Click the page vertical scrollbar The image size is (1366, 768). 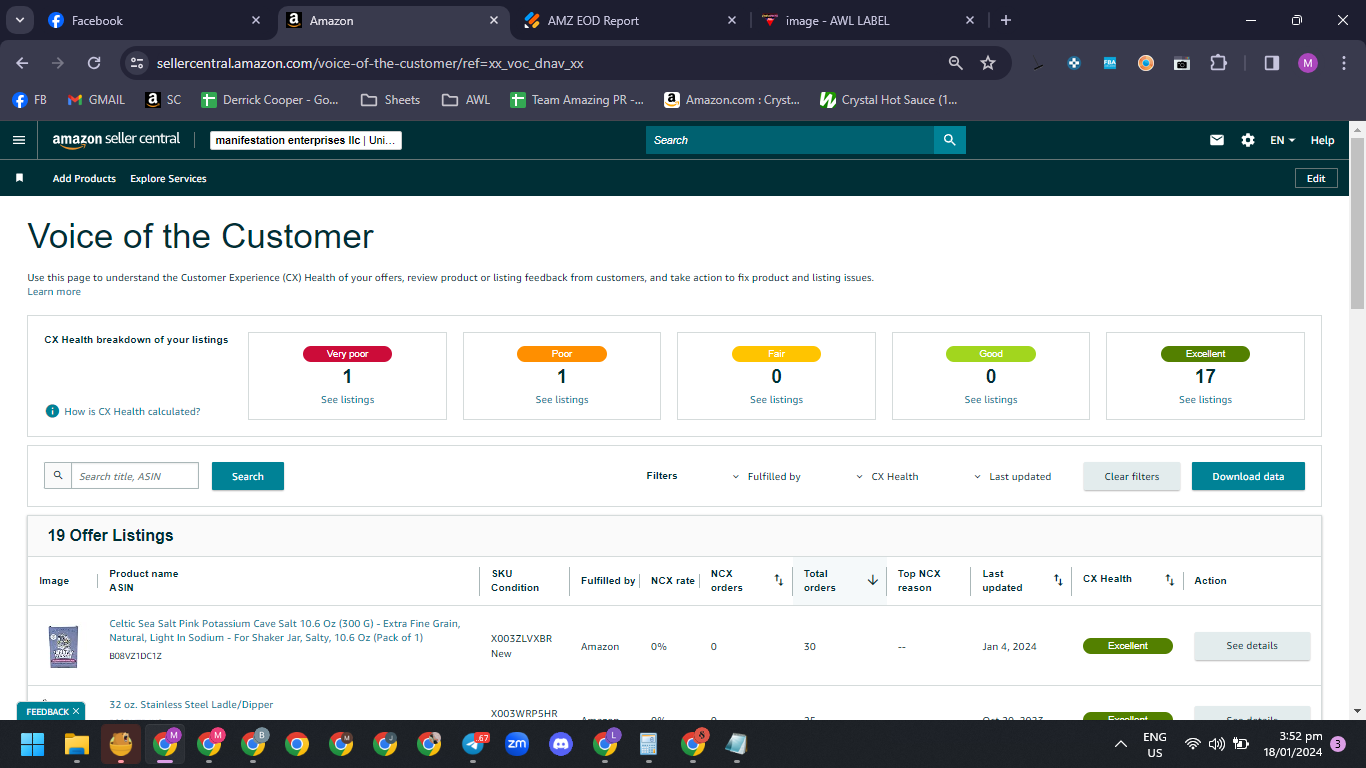click(1357, 225)
